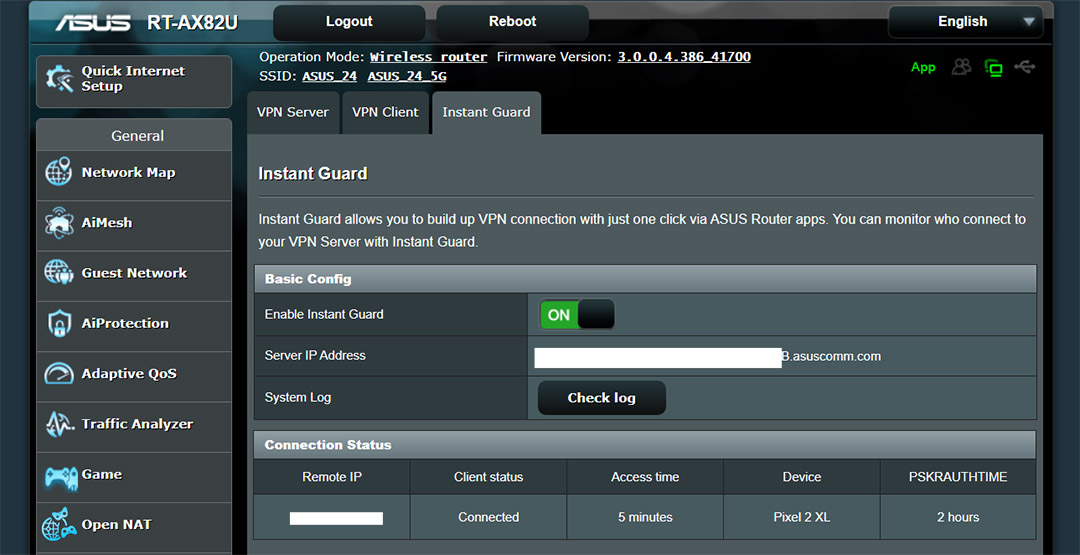Click the Basic Config section header
The image size is (1080, 555).
(645, 279)
